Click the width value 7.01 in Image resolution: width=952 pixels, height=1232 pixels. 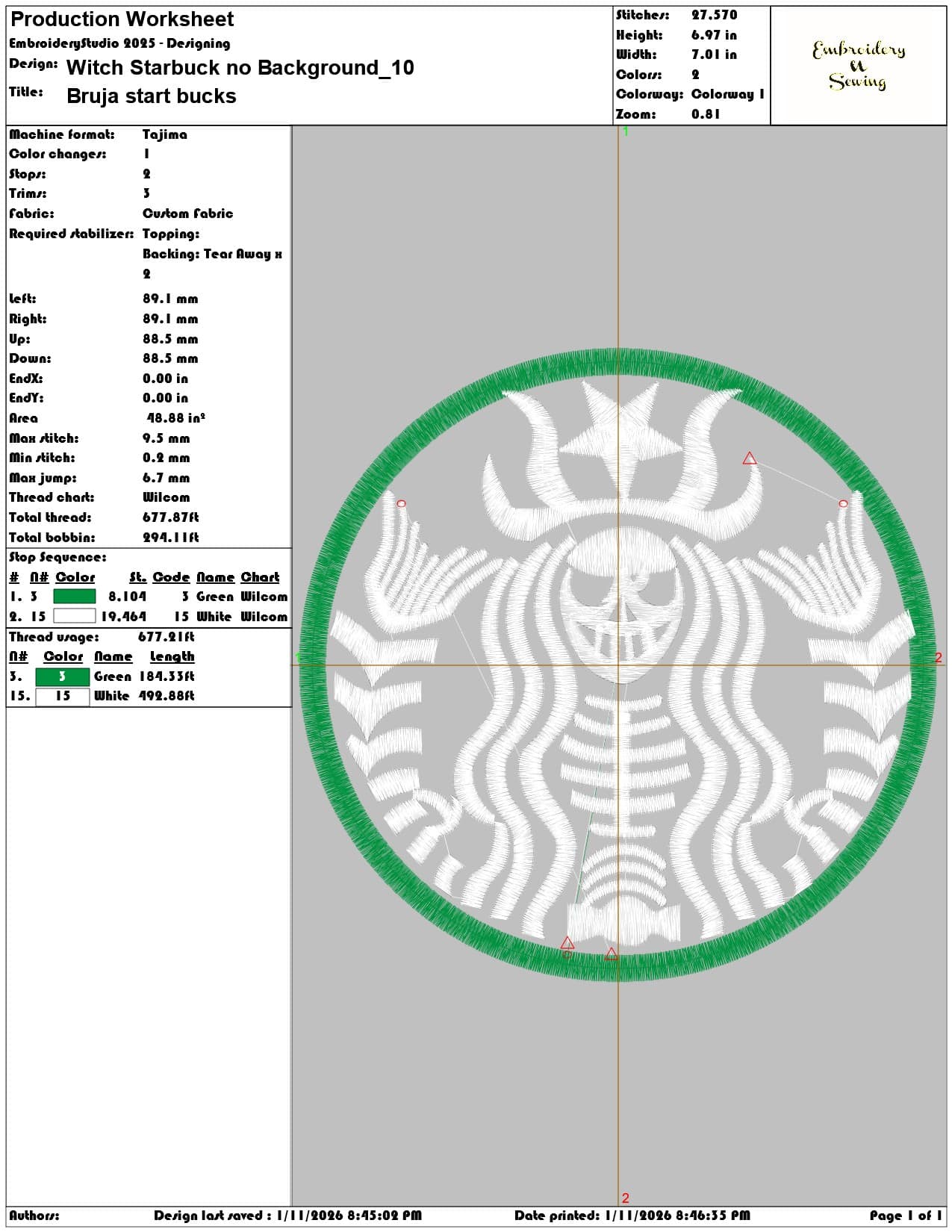tap(714, 55)
